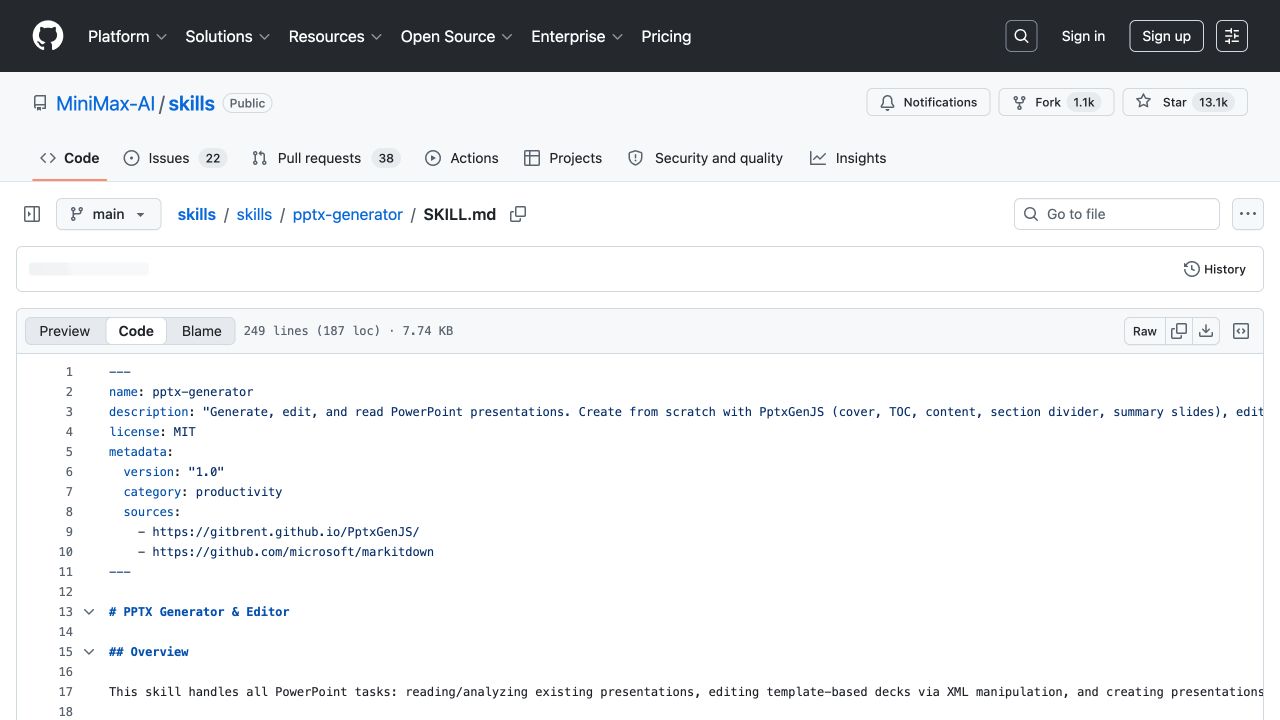The image size is (1280, 720).
Task: Switch to the Preview view
Action: (x=65, y=331)
